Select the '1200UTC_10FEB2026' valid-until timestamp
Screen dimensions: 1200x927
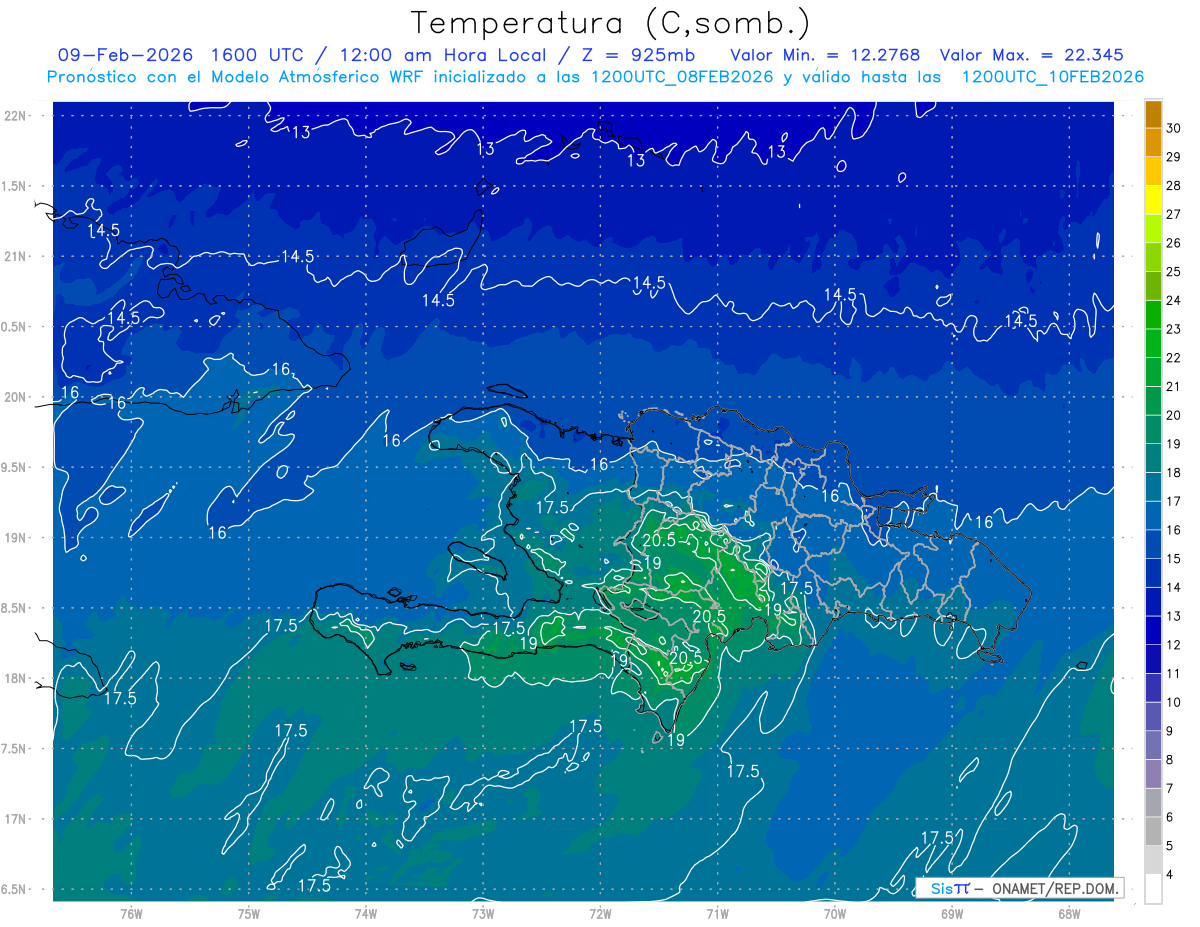(1052, 77)
